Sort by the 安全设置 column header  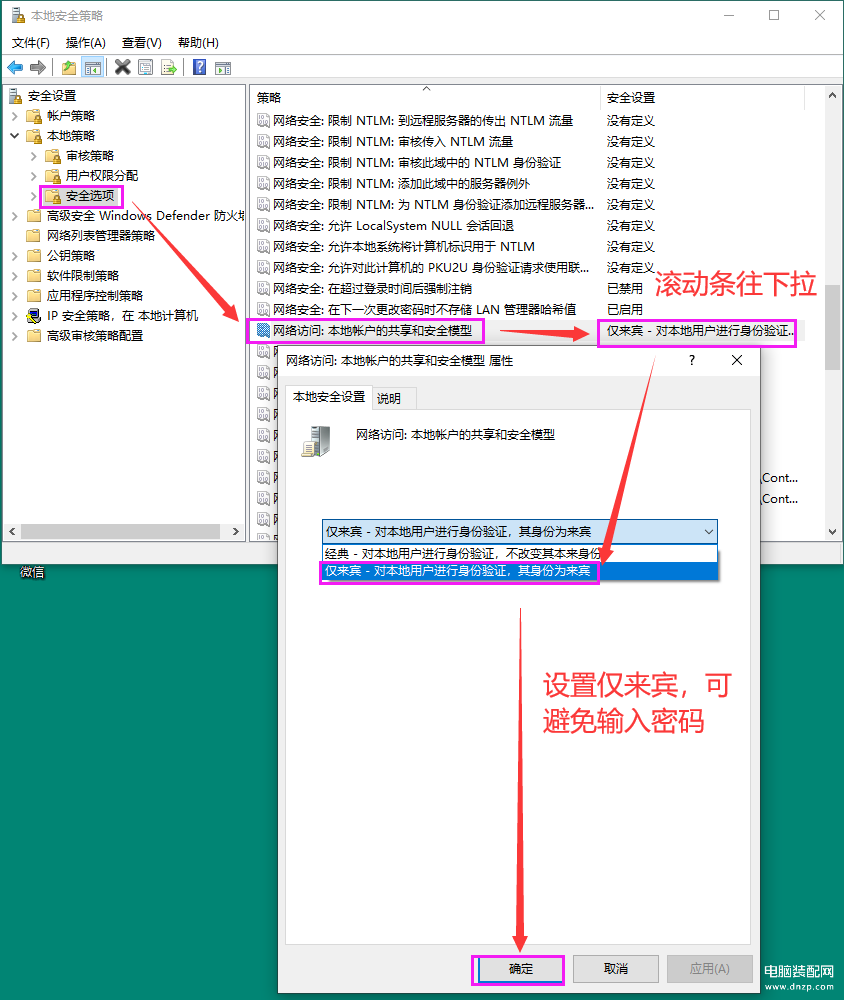click(702, 98)
